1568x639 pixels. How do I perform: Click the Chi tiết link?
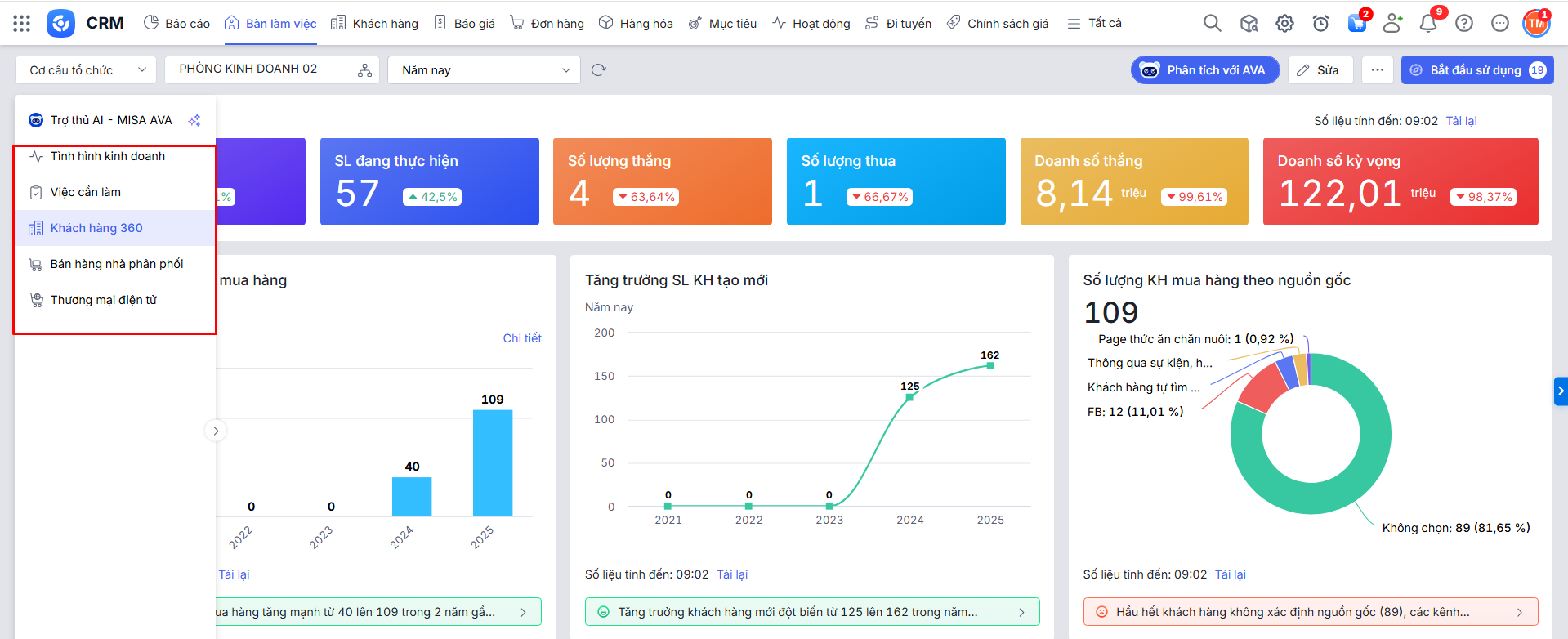[522, 338]
